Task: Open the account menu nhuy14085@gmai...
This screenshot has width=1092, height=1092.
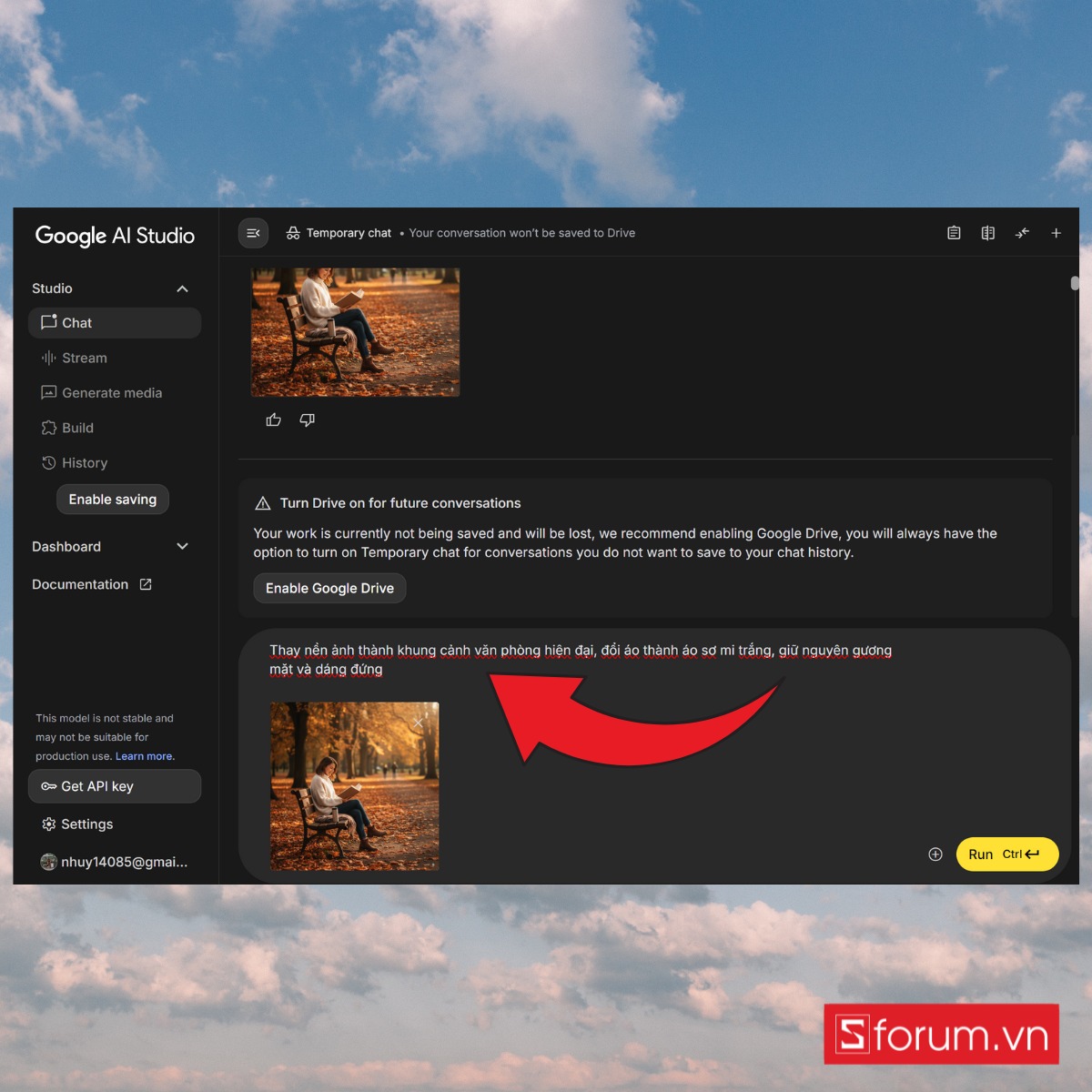Action: click(x=114, y=862)
